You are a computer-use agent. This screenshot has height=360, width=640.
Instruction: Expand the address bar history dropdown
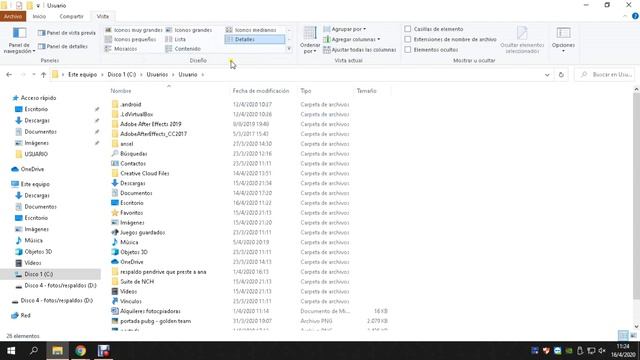click(x=547, y=75)
